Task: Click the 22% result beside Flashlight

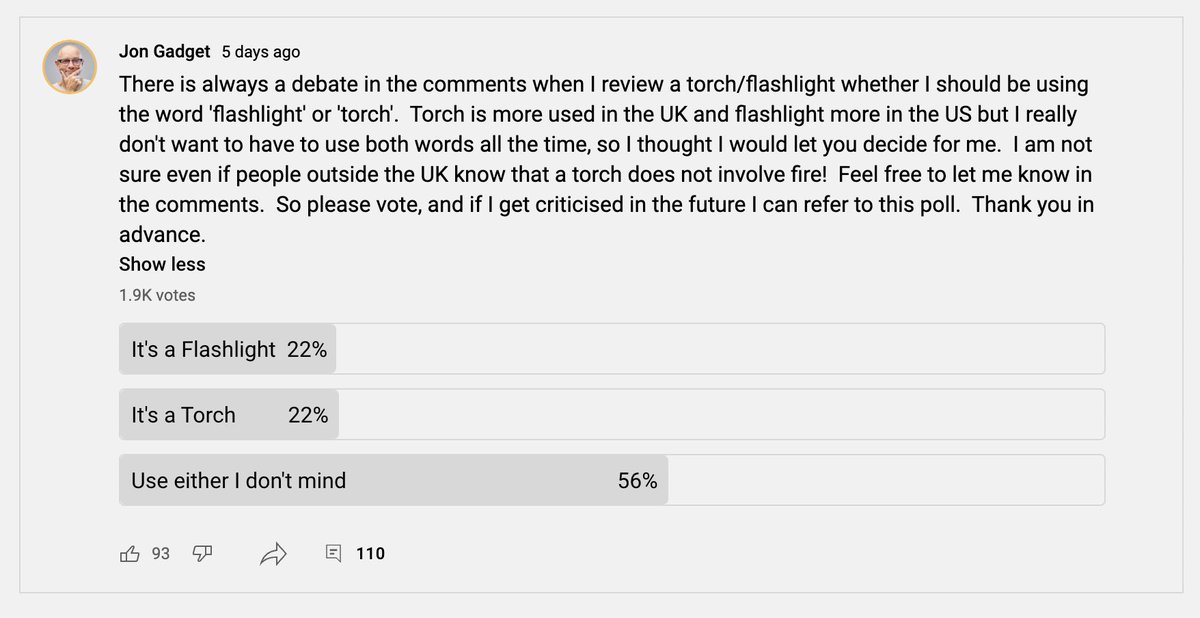Action: (x=307, y=350)
